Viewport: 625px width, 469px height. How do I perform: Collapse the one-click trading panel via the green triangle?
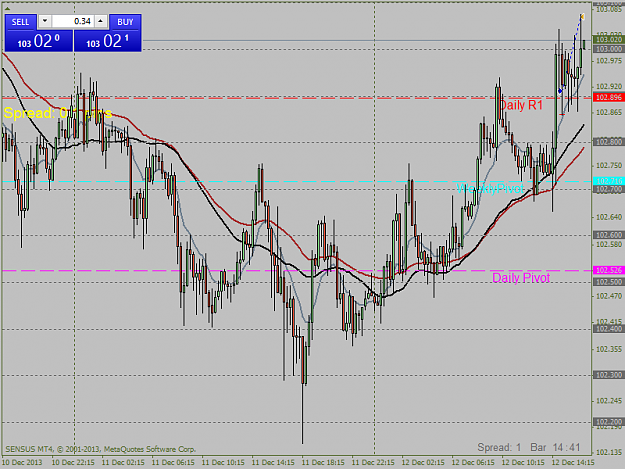pos(7,8)
